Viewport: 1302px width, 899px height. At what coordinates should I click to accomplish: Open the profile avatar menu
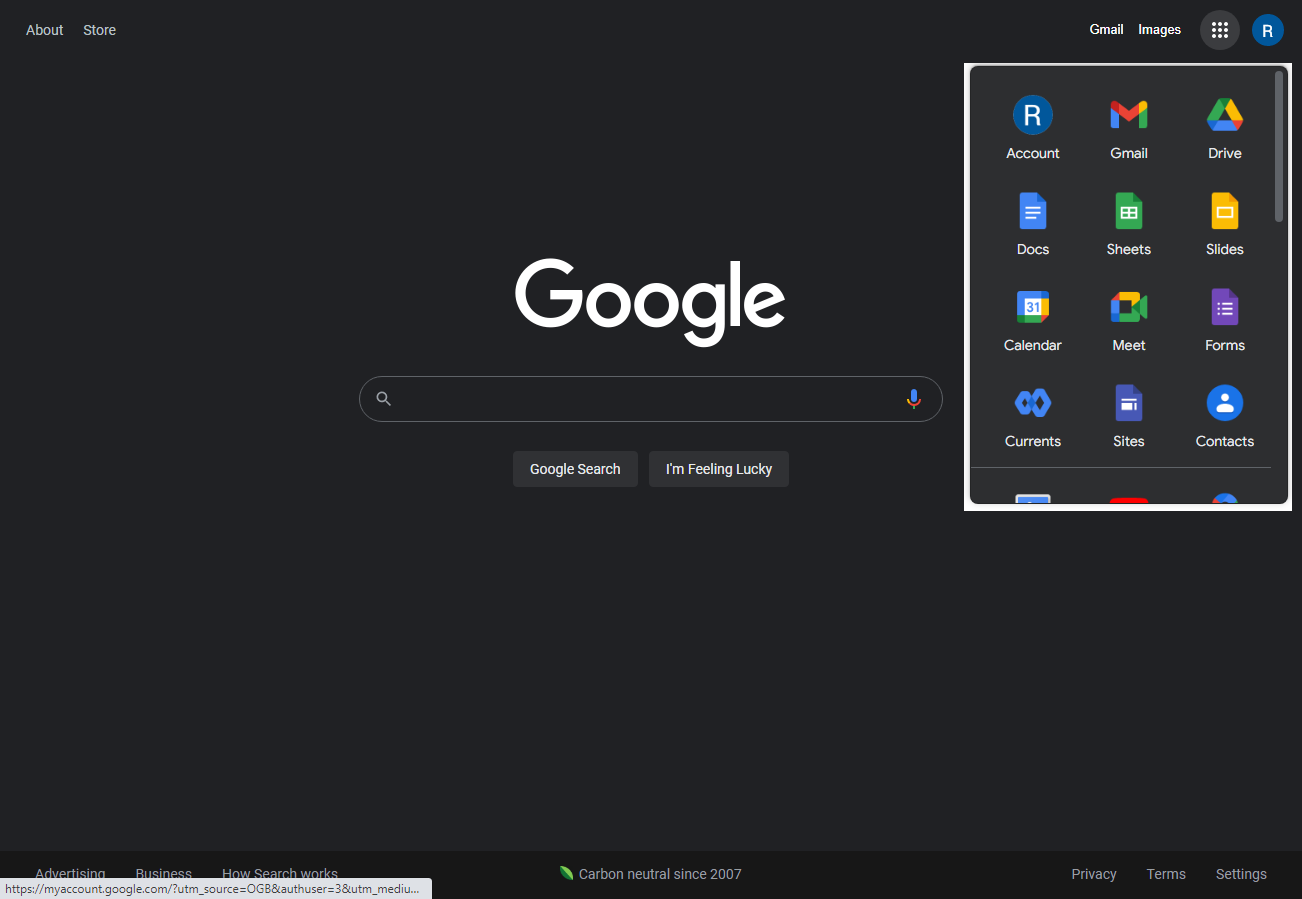1267,29
